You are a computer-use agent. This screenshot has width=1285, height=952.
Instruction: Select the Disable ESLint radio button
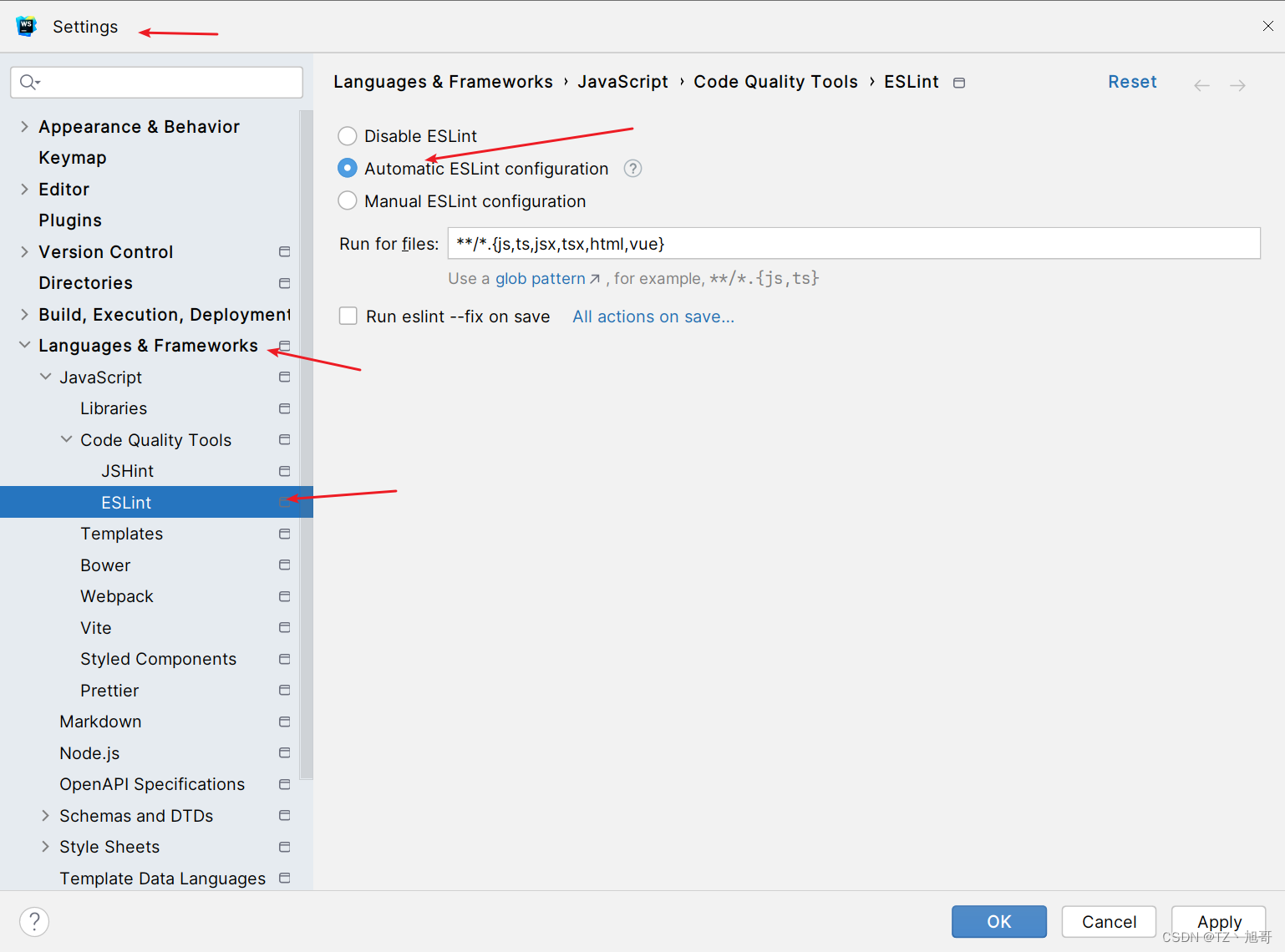point(348,136)
